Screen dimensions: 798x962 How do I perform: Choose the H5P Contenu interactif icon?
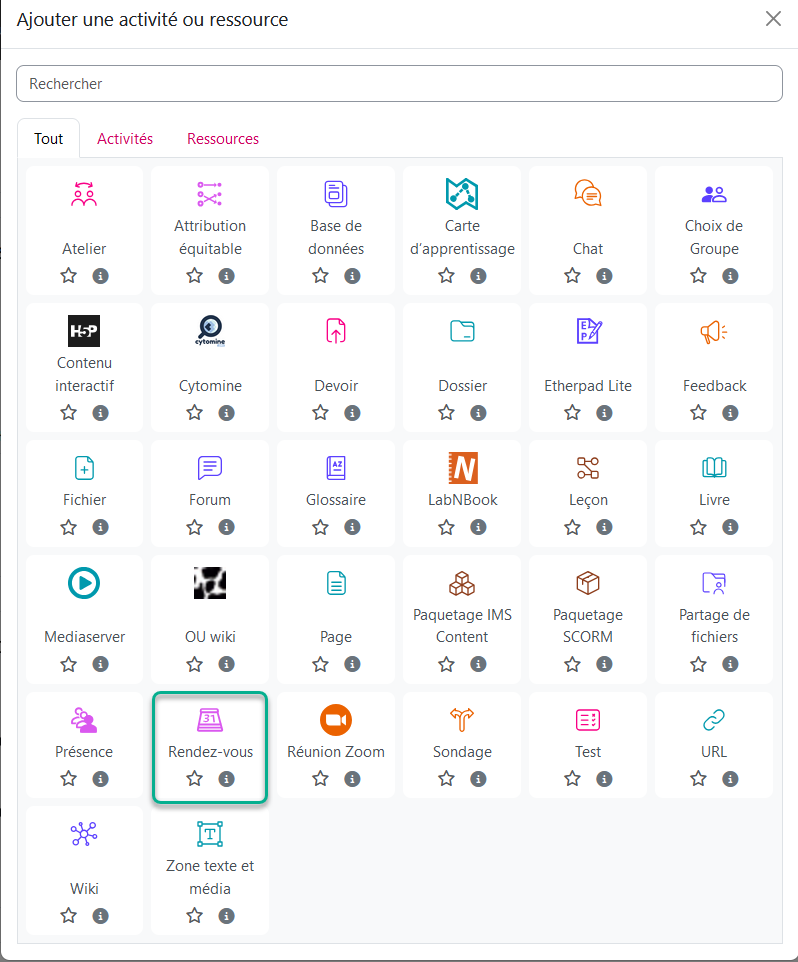point(84,331)
